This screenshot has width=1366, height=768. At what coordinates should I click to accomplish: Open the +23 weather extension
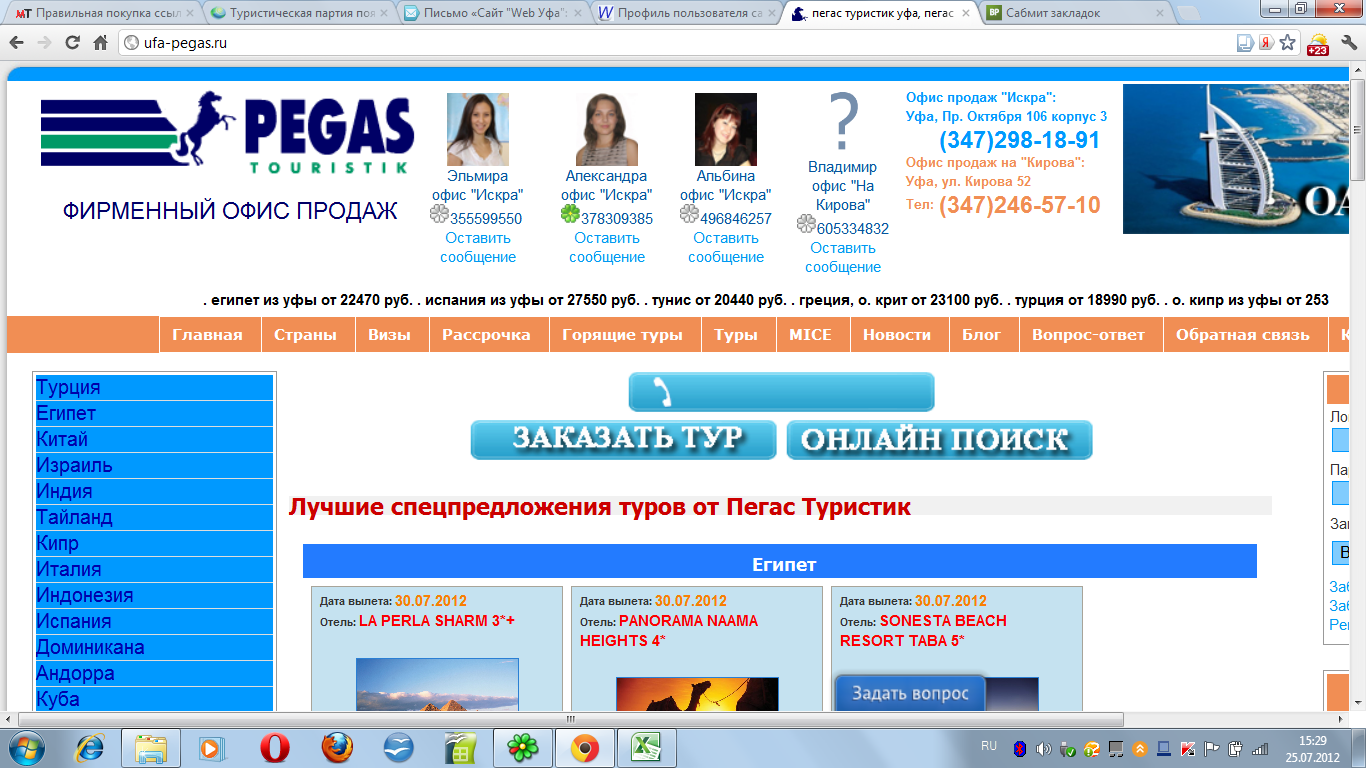tap(1317, 44)
